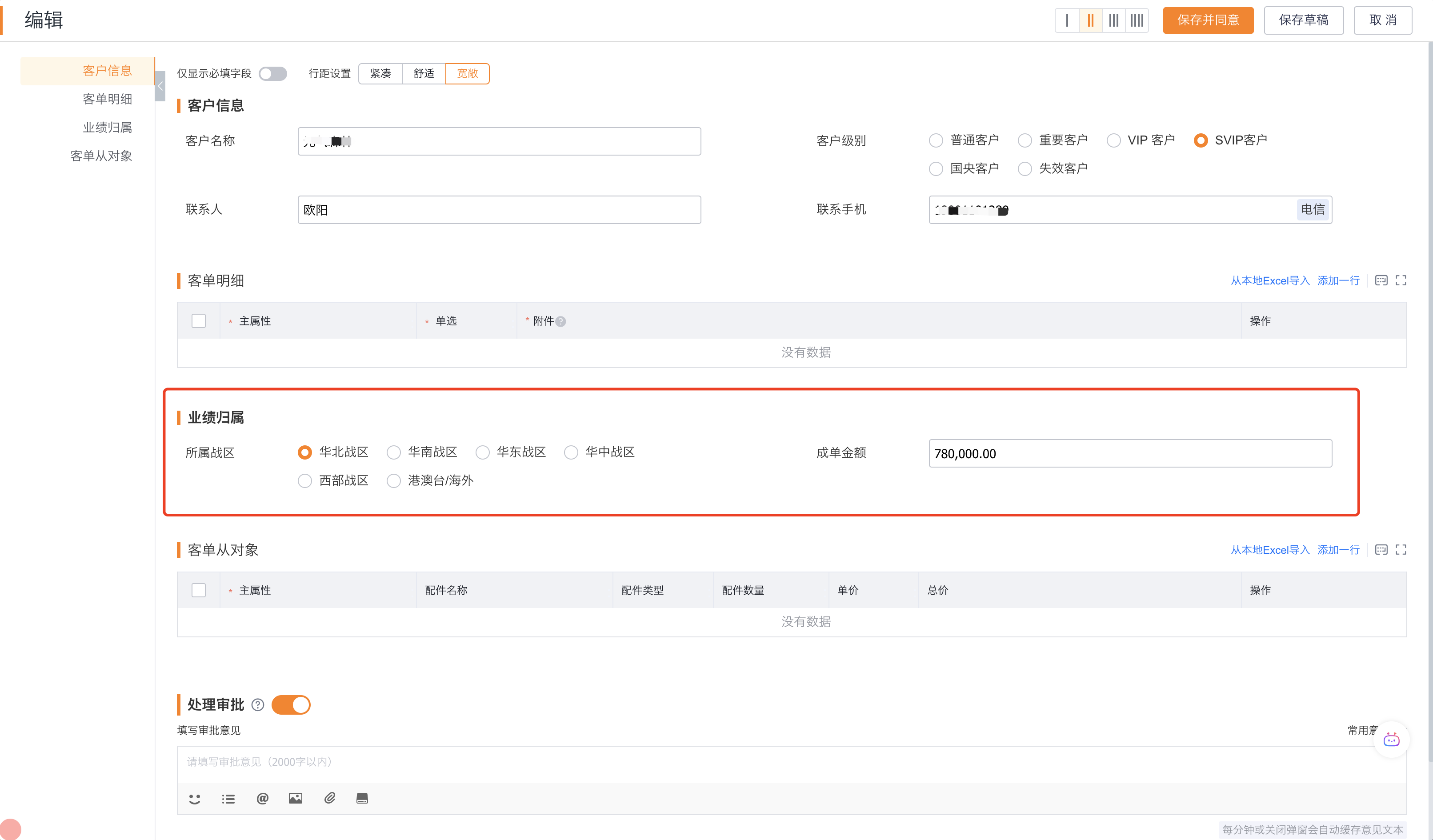Open the 常用意见 dropdown

[1361, 730]
